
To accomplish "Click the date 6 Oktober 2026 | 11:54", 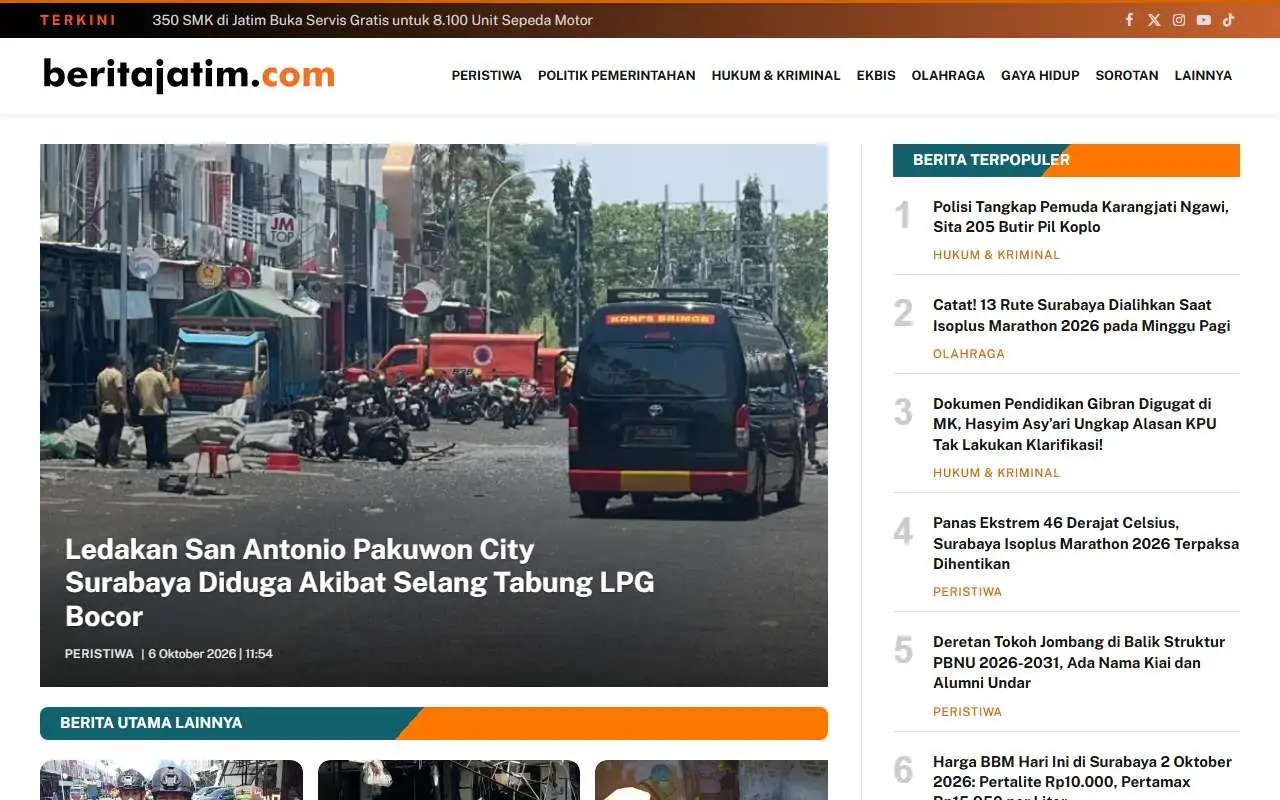I will pos(210,654).
